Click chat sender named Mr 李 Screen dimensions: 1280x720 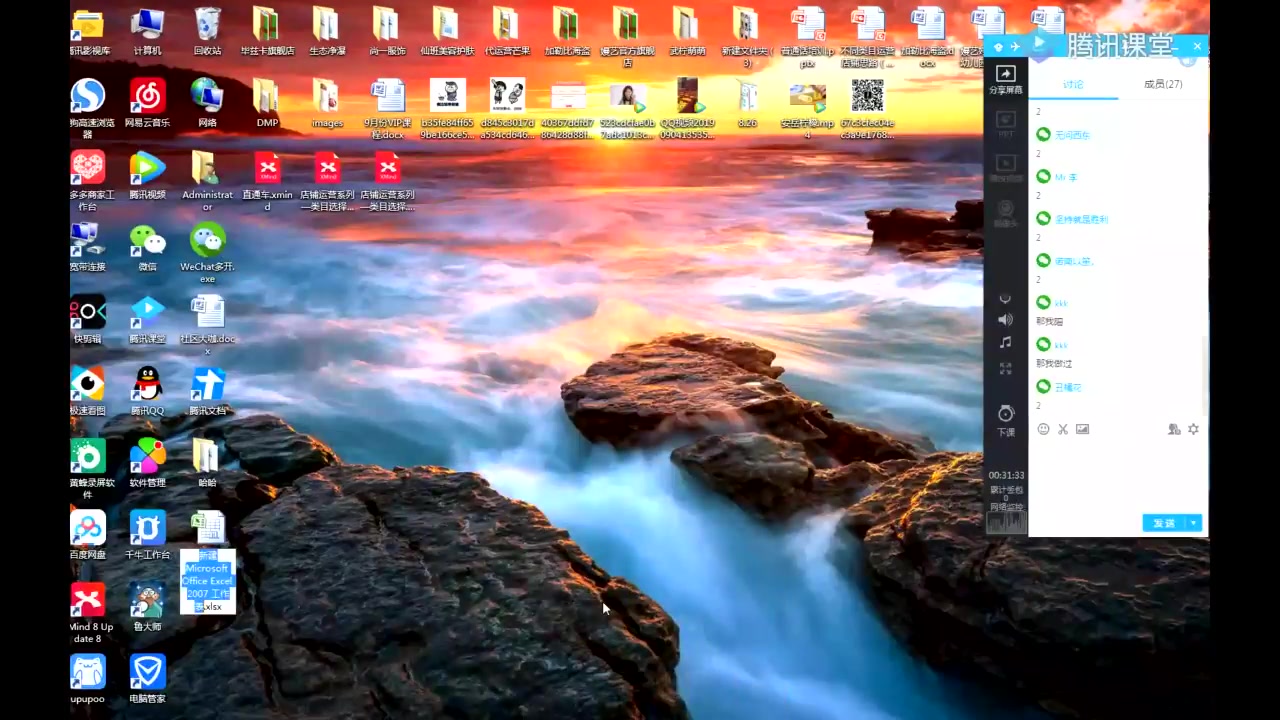pos(1066,176)
